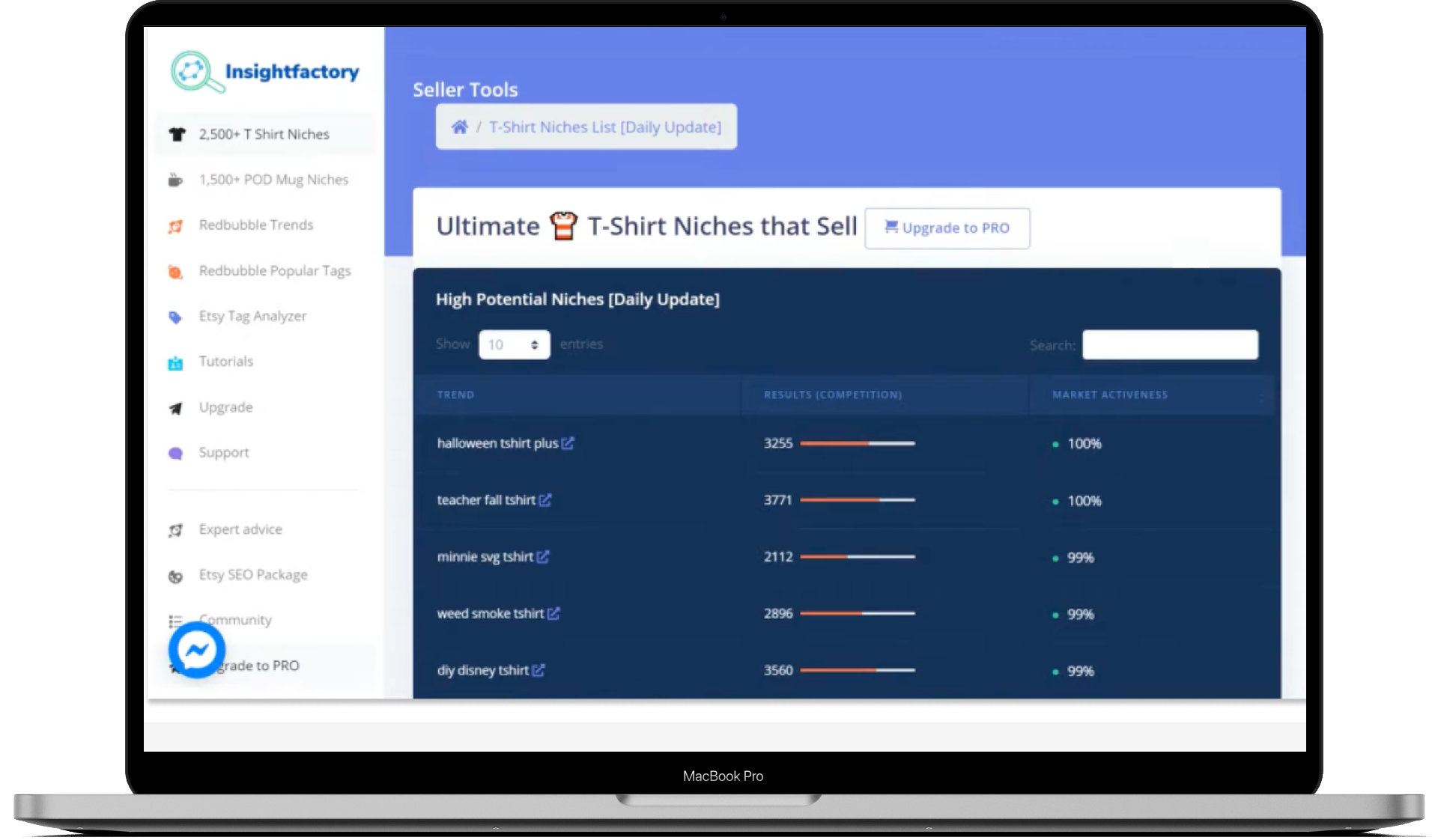The height and width of the screenshot is (840, 1438).
Task: Open external link for diy disney tshirt
Action: (x=539, y=671)
